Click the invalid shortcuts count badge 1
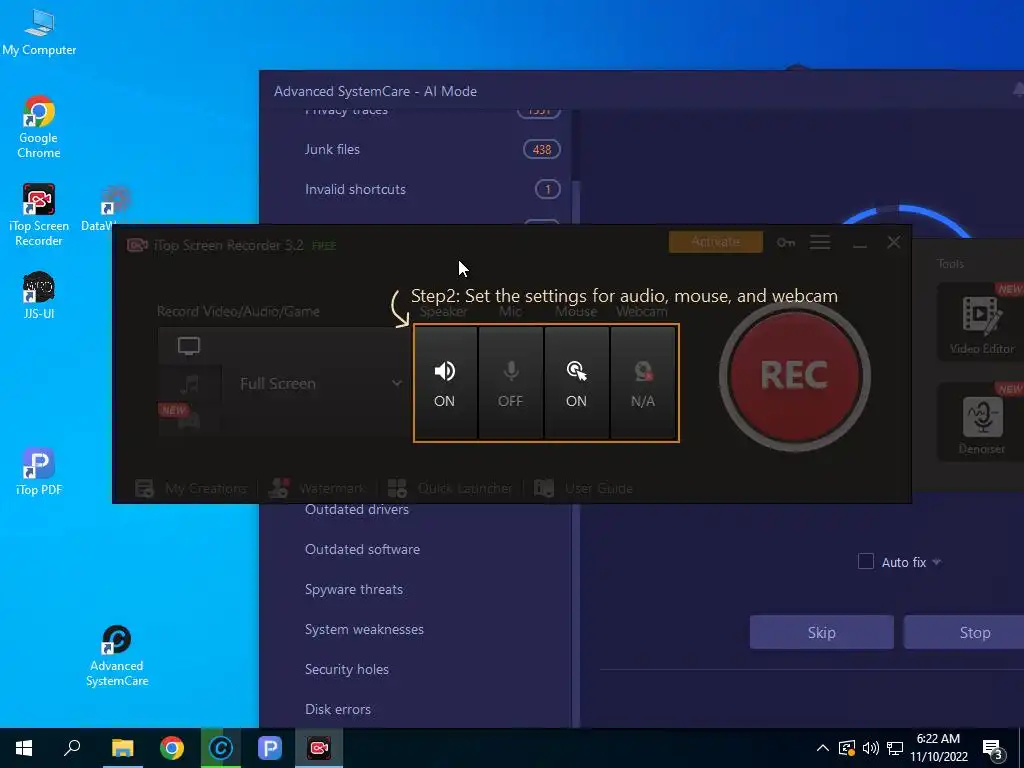1024x768 pixels. [x=548, y=189]
